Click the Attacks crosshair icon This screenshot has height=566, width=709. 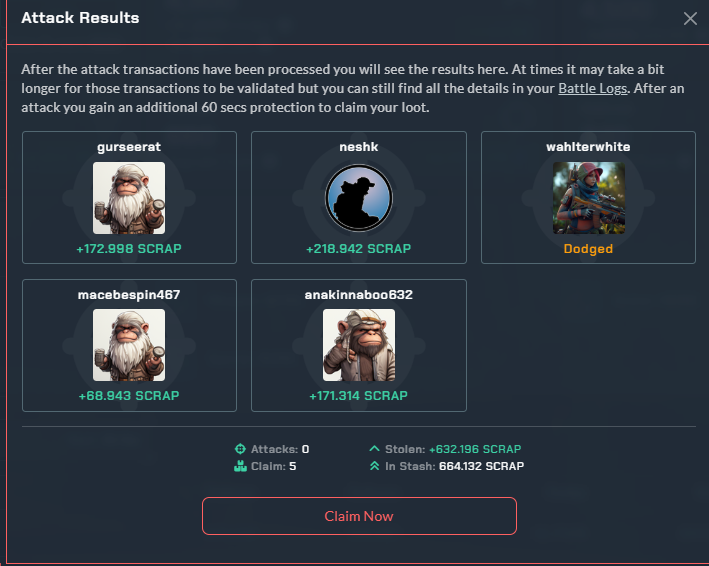click(240, 449)
